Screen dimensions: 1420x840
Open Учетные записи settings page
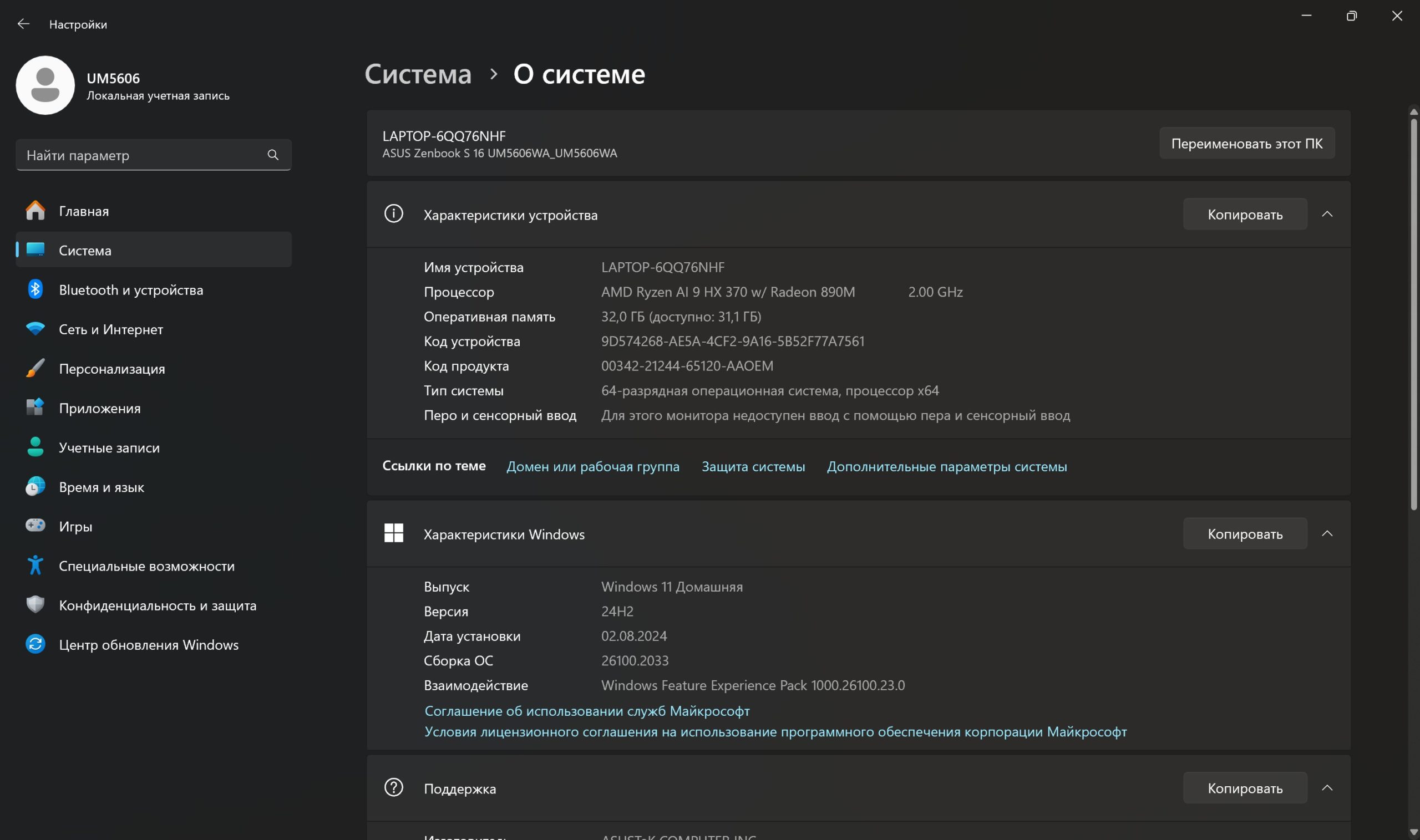pos(154,446)
